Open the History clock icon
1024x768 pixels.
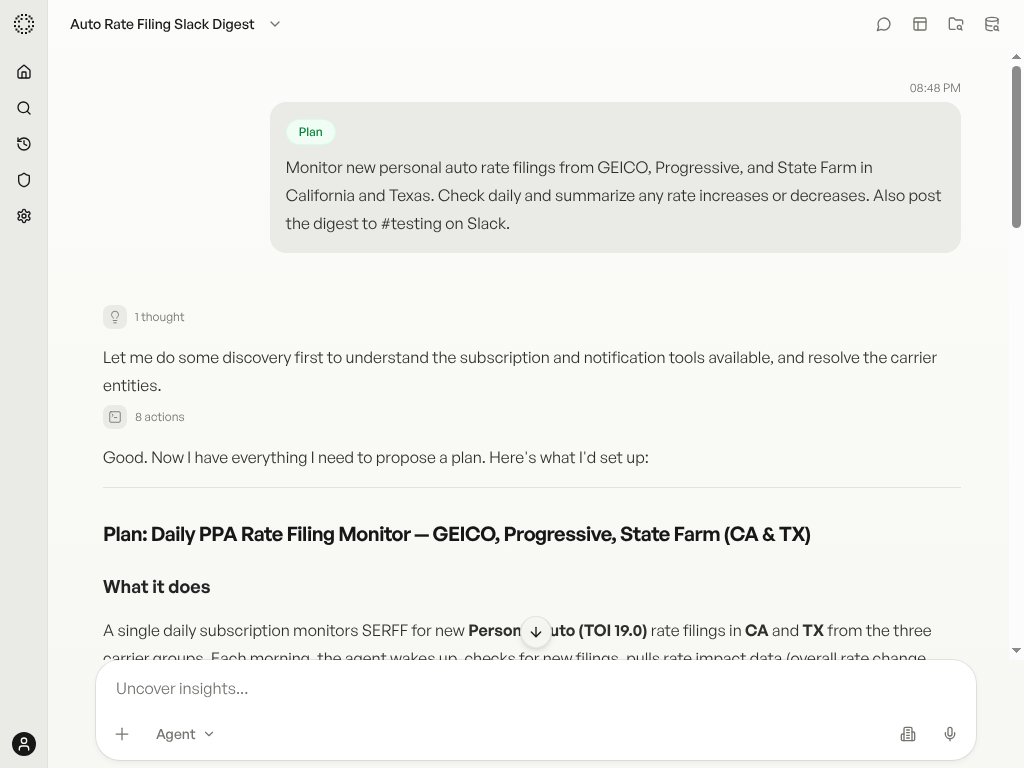click(24, 144)
